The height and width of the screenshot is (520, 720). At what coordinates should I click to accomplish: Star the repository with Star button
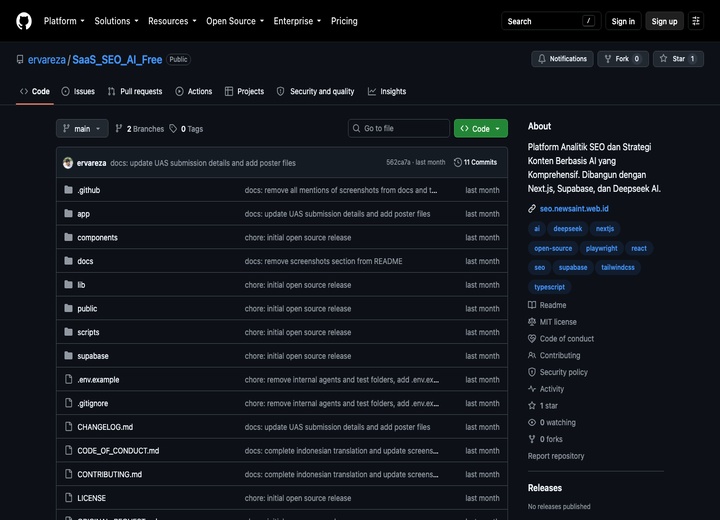point(678,59)
